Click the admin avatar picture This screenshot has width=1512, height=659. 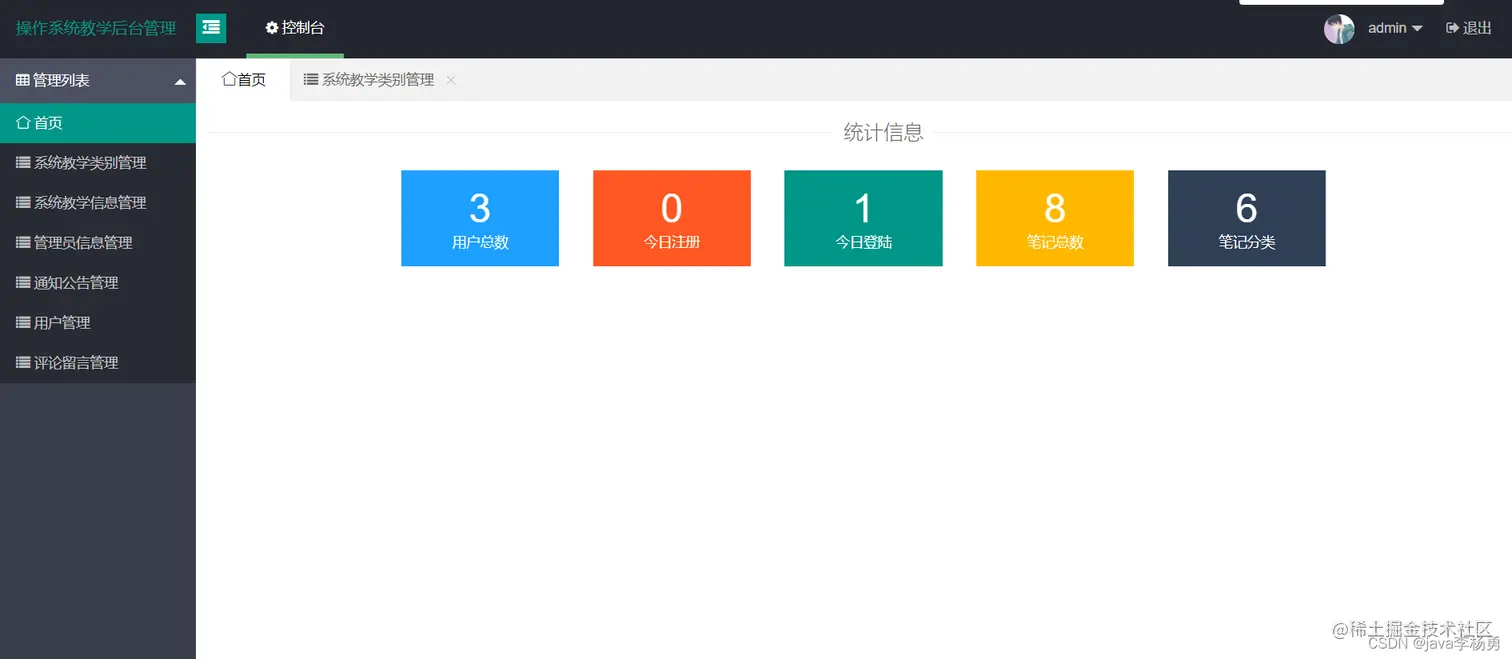click(1339, 29)
